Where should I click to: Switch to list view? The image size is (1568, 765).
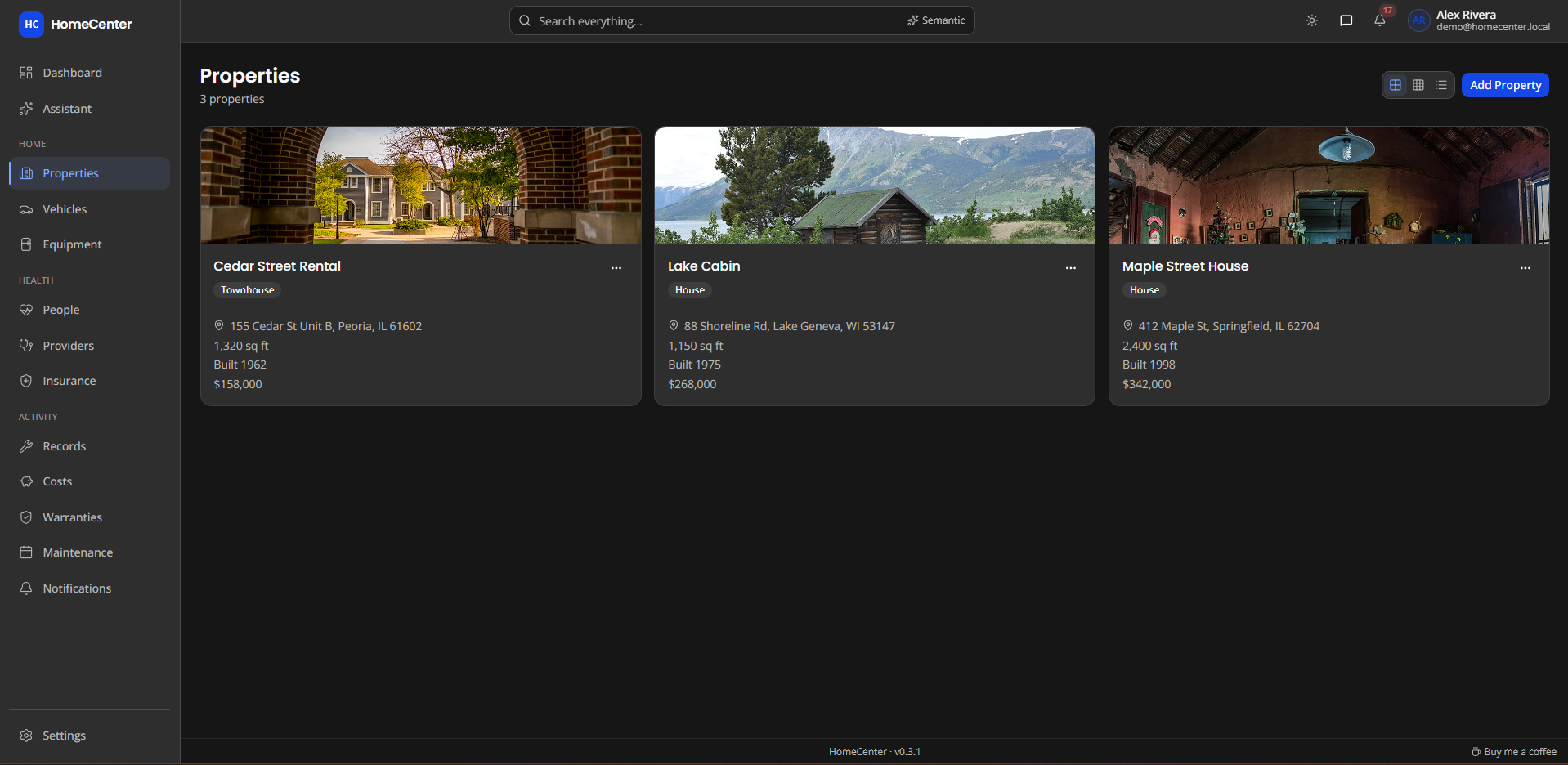(1441, 85)
